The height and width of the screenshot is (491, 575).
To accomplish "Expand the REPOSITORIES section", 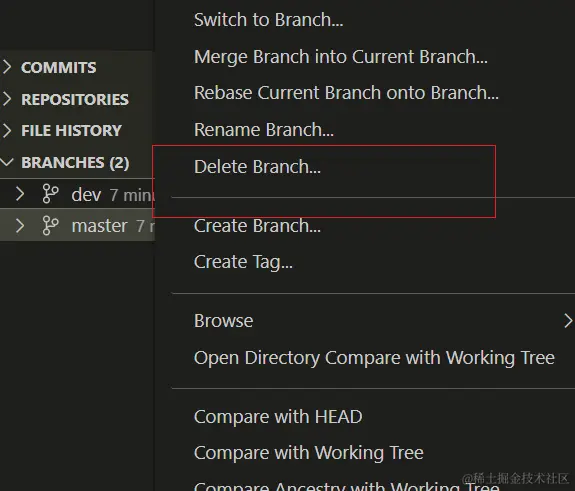I will click(x=7, y=99).
